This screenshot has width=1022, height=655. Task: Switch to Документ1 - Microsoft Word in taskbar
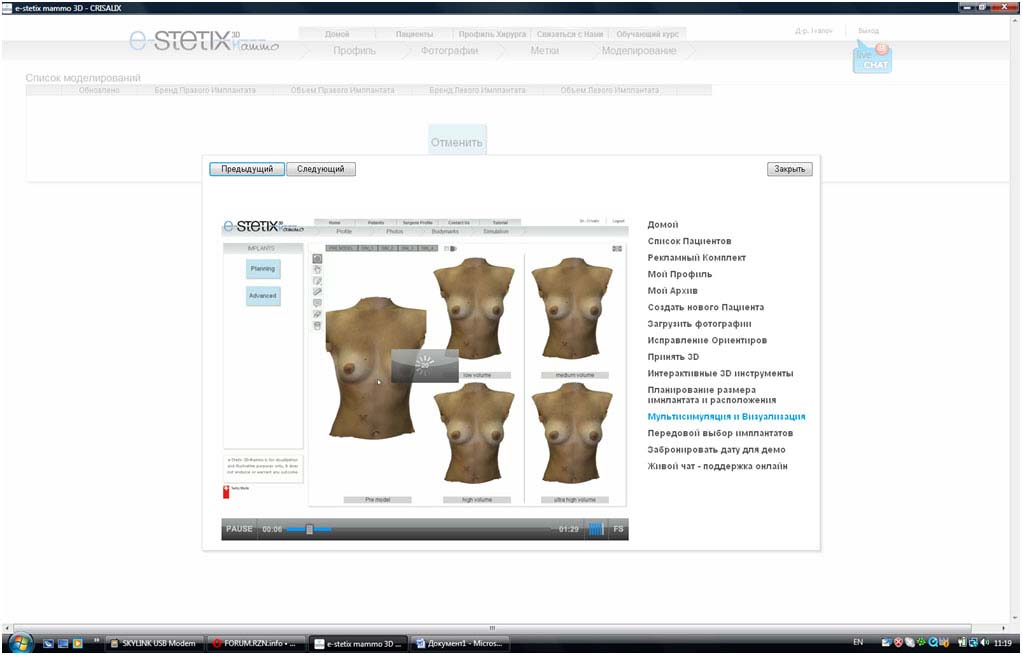(x=460, y=643)
